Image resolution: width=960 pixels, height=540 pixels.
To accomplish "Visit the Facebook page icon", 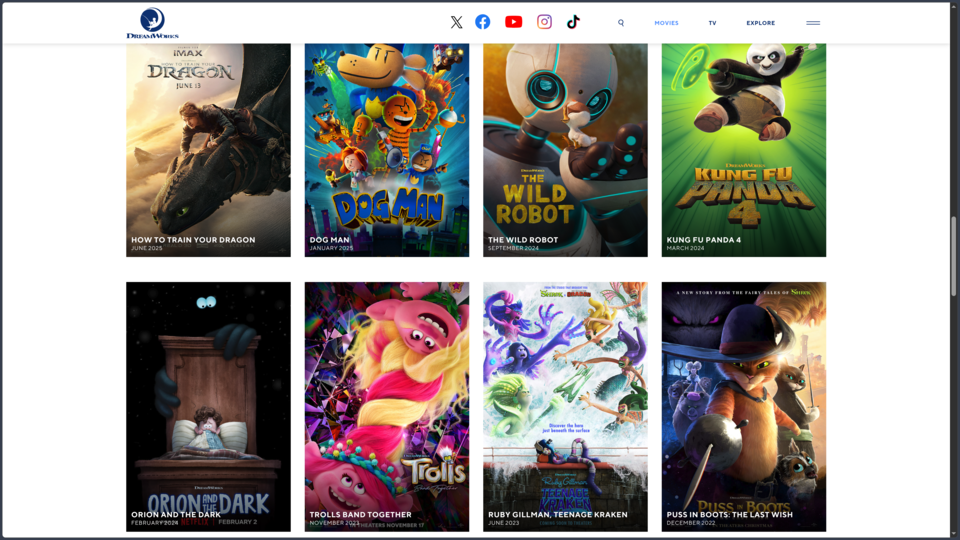I will tap(482, 22).
